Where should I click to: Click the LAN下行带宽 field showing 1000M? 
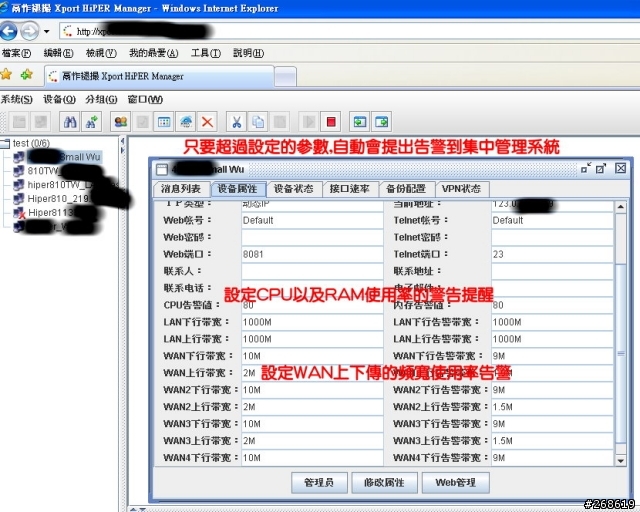pos(312,322)
